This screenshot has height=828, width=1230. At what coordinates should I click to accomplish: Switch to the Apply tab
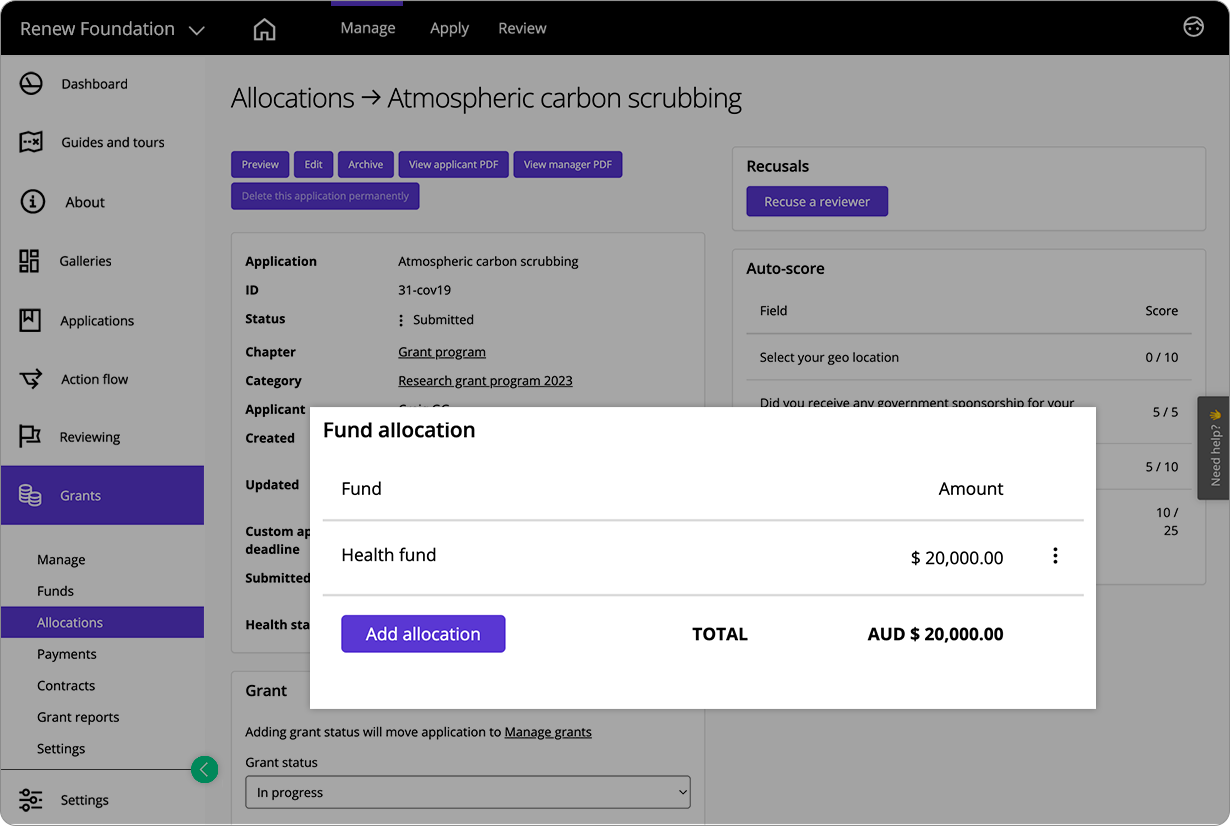click(x=449, y=28)
